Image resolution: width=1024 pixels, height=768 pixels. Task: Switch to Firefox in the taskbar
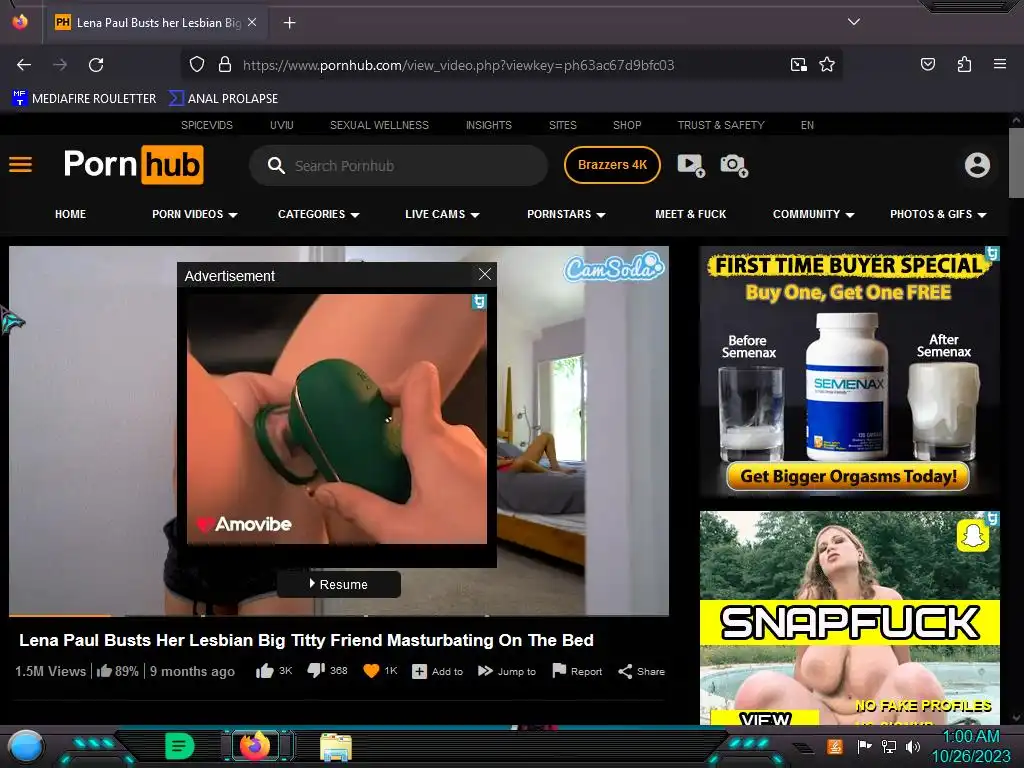click(x=255, y=746)
